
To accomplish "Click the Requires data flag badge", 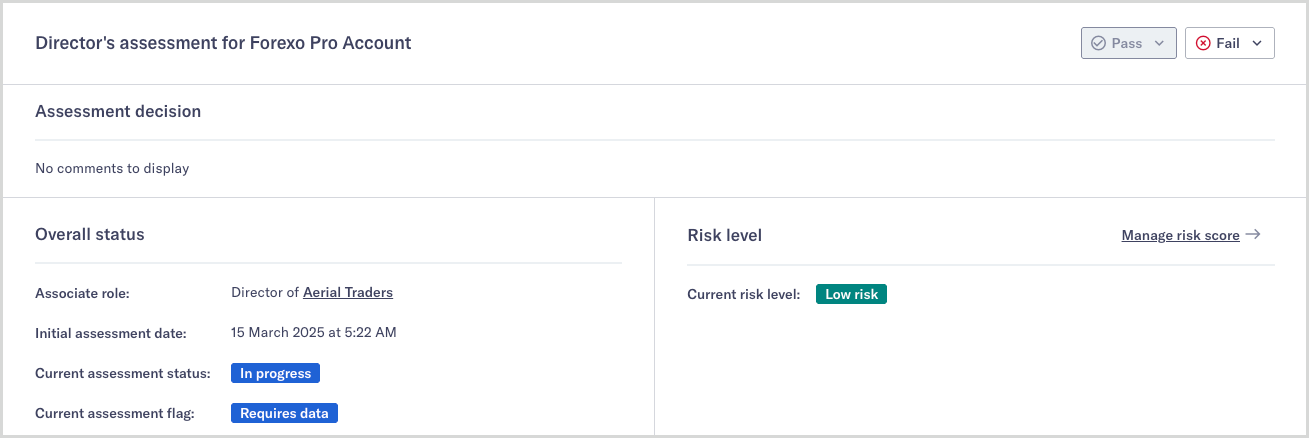I will (284, 413).
